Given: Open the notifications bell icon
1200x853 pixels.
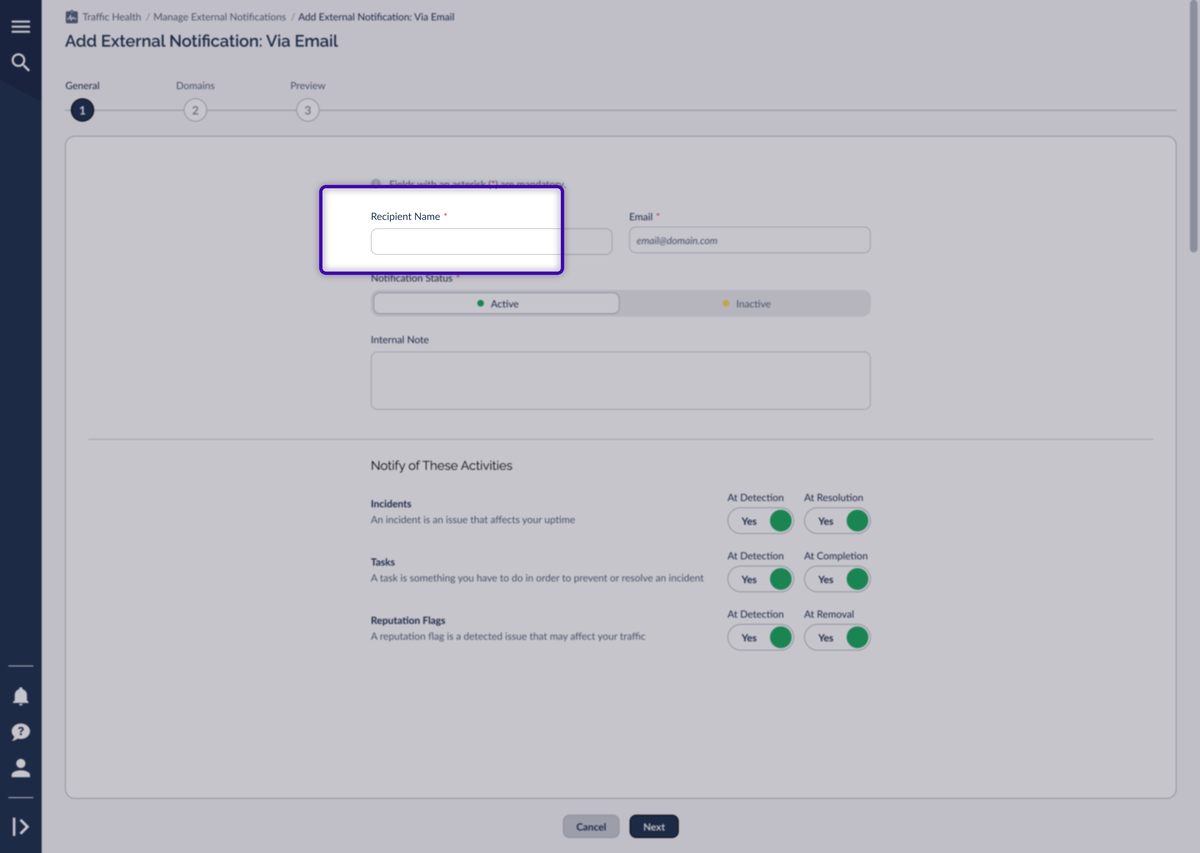Looking at the screenshot, I should click(x=20, y=696).
